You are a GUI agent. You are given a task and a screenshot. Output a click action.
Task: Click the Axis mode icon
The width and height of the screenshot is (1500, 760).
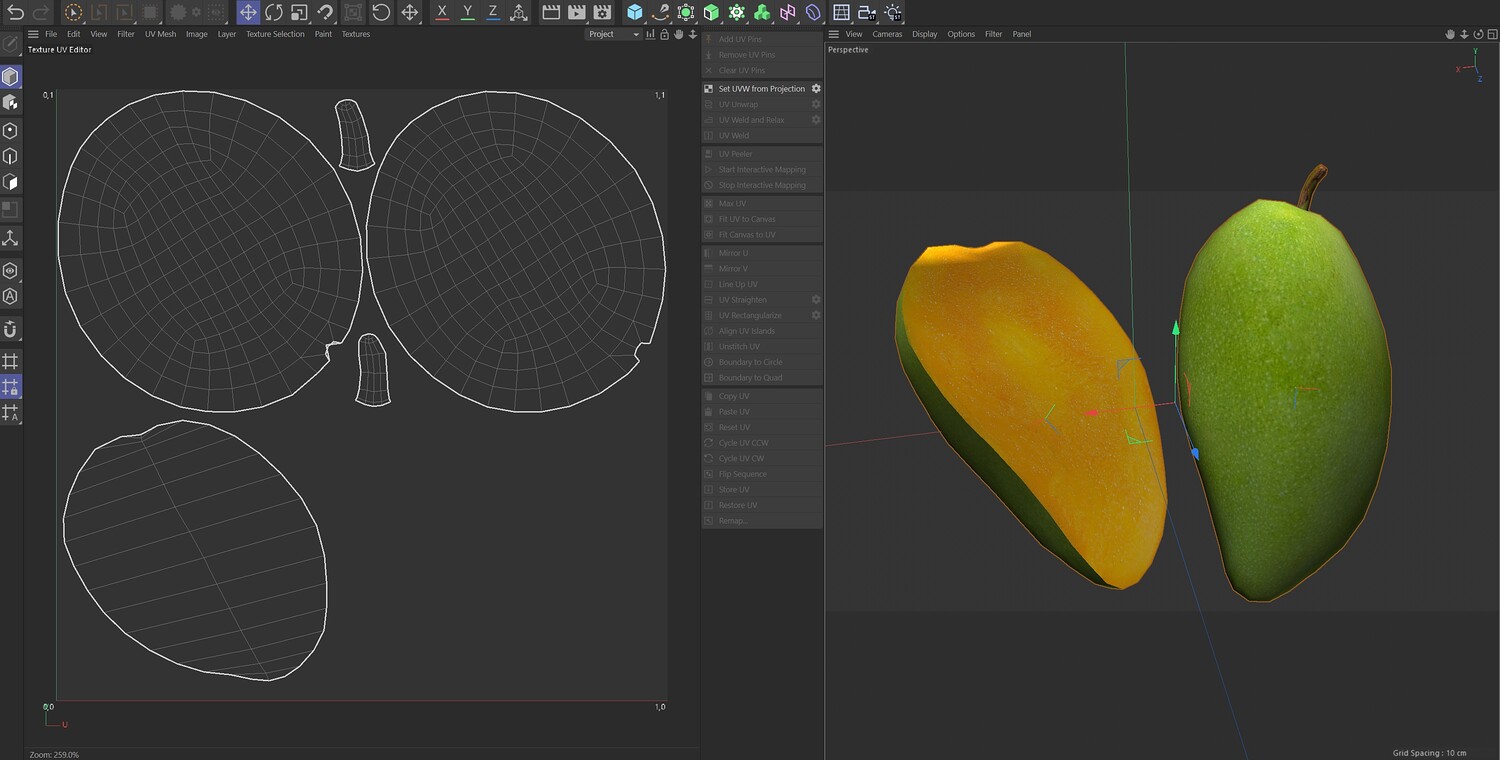click(x=10, y=238)
